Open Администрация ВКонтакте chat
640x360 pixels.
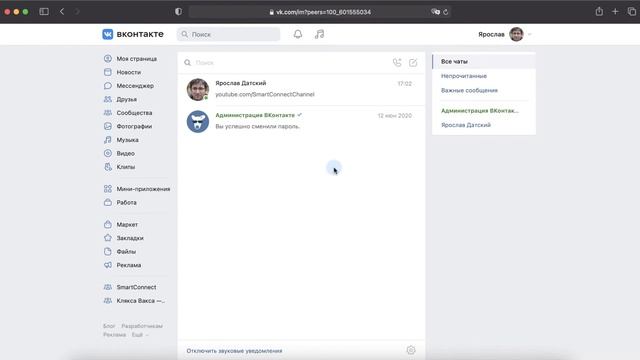pos(301,121)
